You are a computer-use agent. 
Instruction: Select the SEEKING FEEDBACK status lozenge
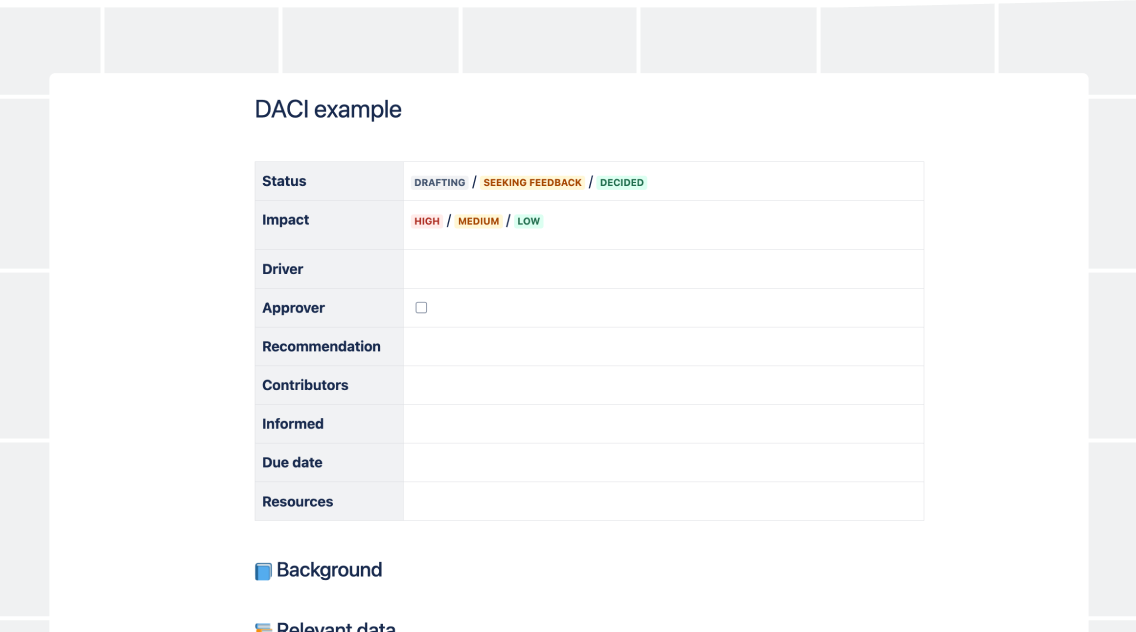point(532,183)
